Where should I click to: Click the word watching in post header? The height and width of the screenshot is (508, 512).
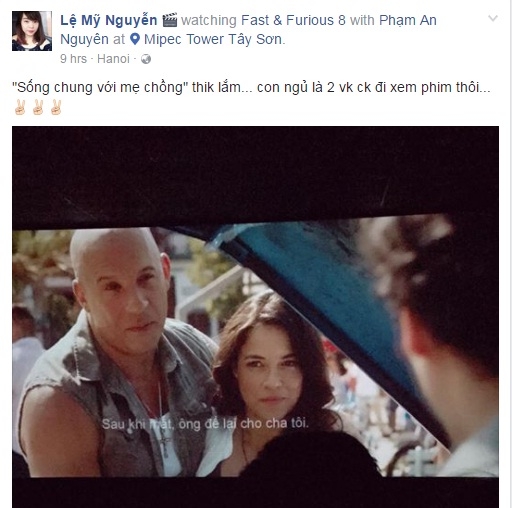tap(209, 21)
